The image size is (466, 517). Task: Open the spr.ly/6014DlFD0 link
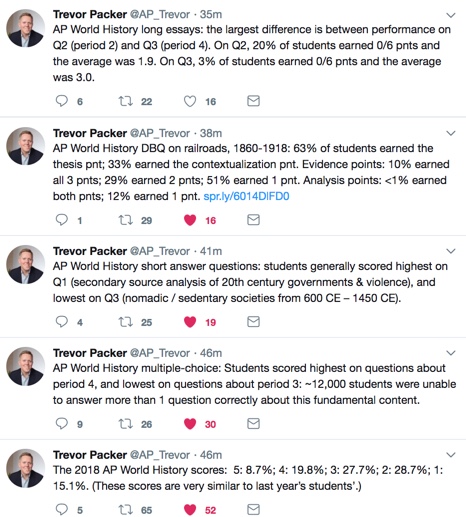click(246, 196)
